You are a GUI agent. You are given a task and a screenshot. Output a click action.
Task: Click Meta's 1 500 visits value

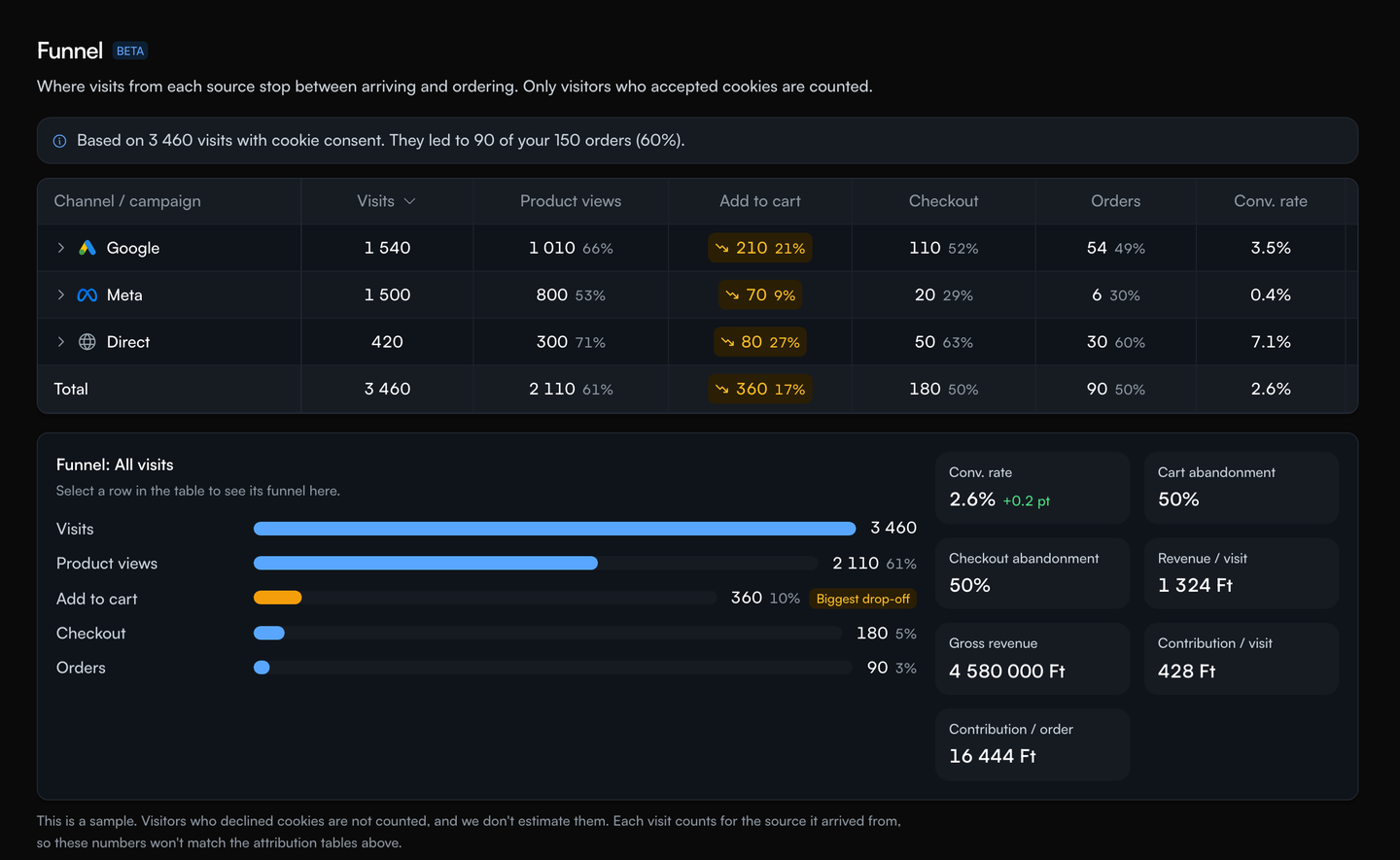[x=387, y=294]
